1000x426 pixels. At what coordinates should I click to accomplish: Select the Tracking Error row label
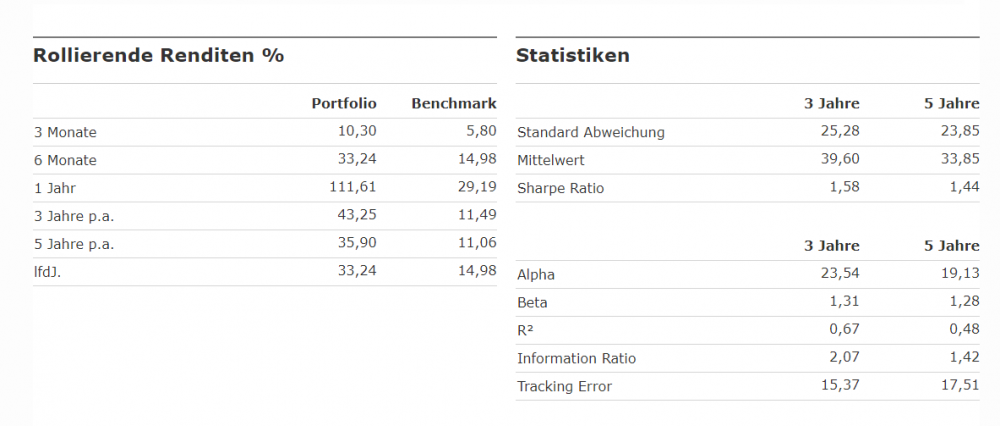(564, 386)
